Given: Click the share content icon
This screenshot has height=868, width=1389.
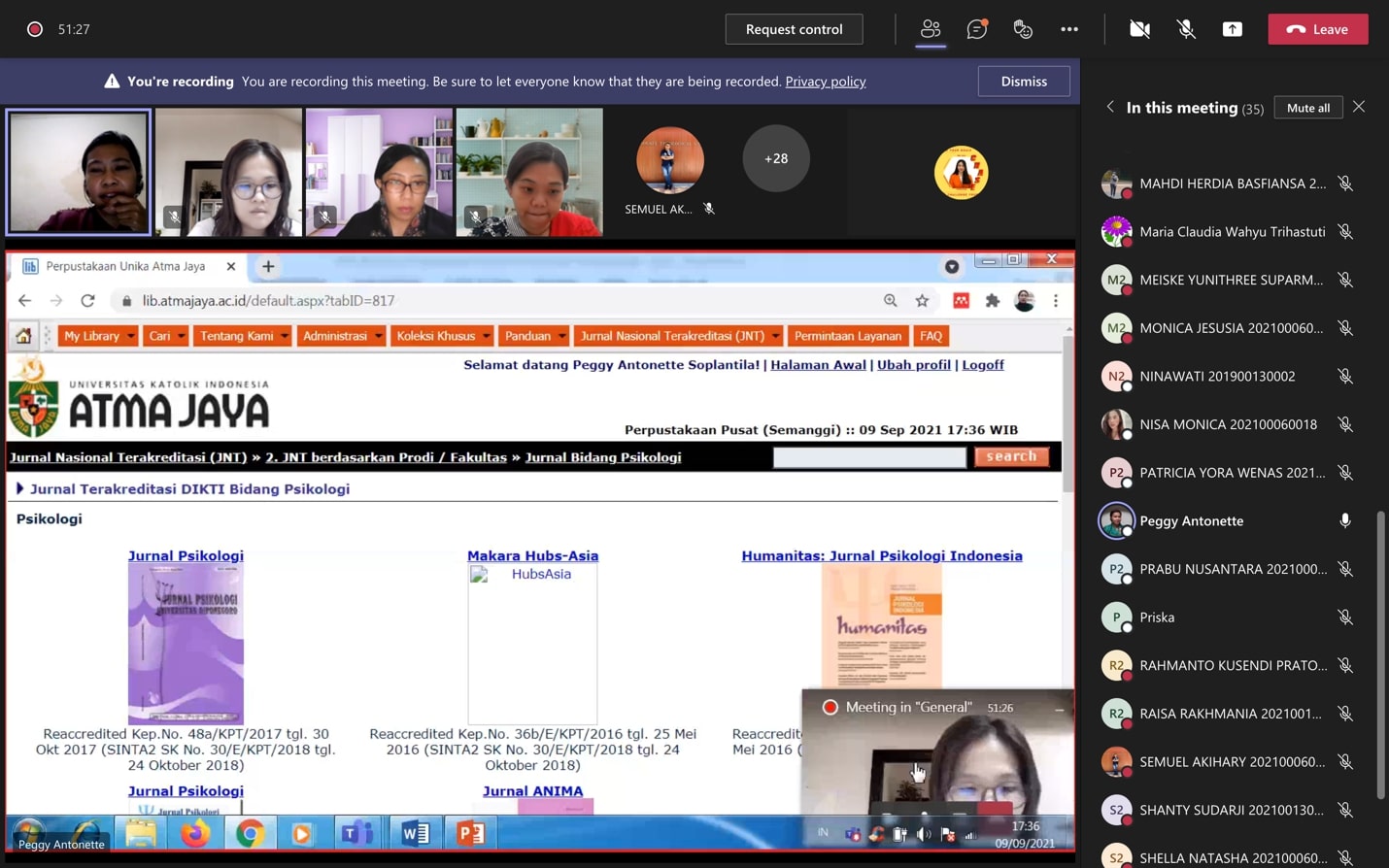Looking at the screenshot, I should coord(1232,29).
